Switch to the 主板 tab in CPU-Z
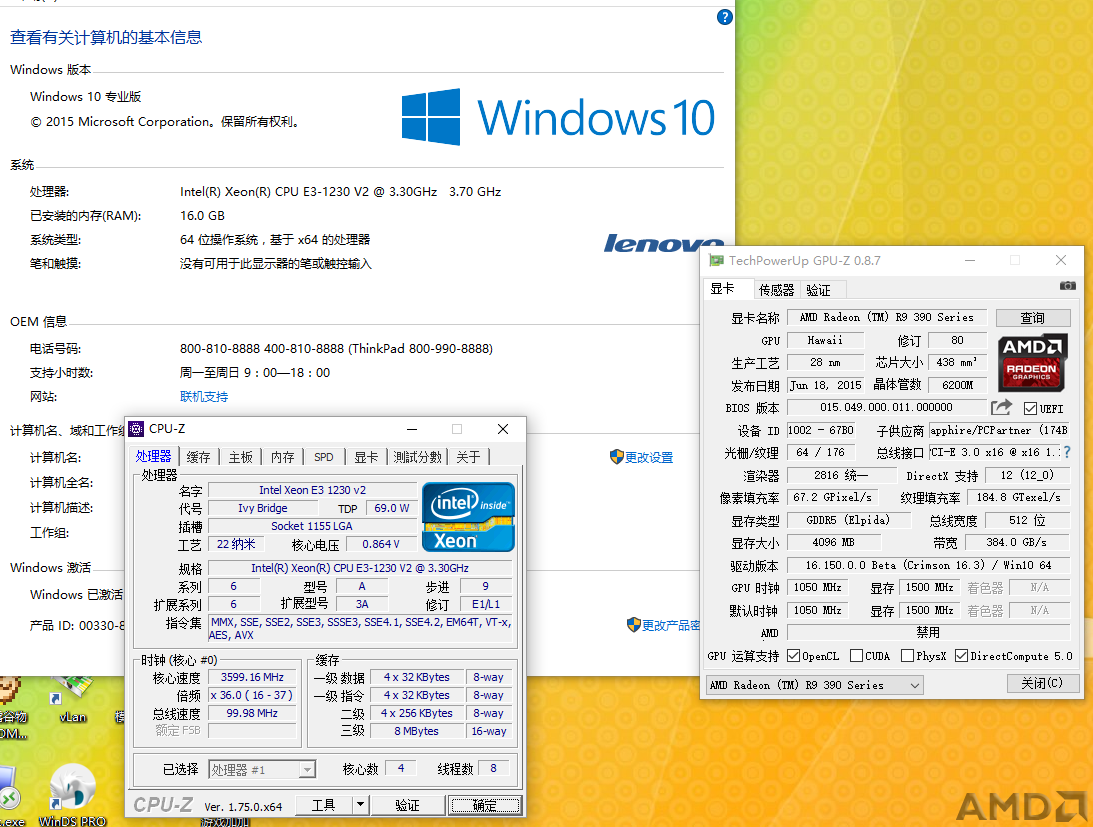Viewport: 1093px width, 827px height. pos(240,457)
